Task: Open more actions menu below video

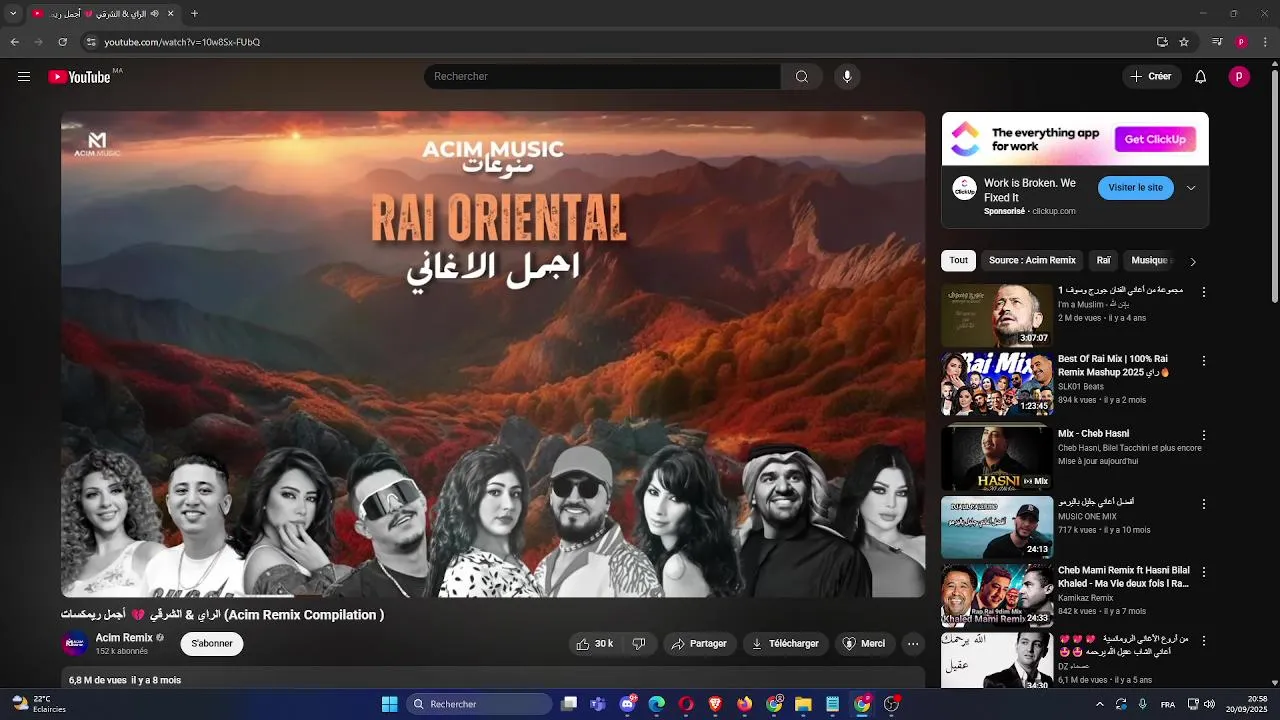Action: [x=913, y=644]
